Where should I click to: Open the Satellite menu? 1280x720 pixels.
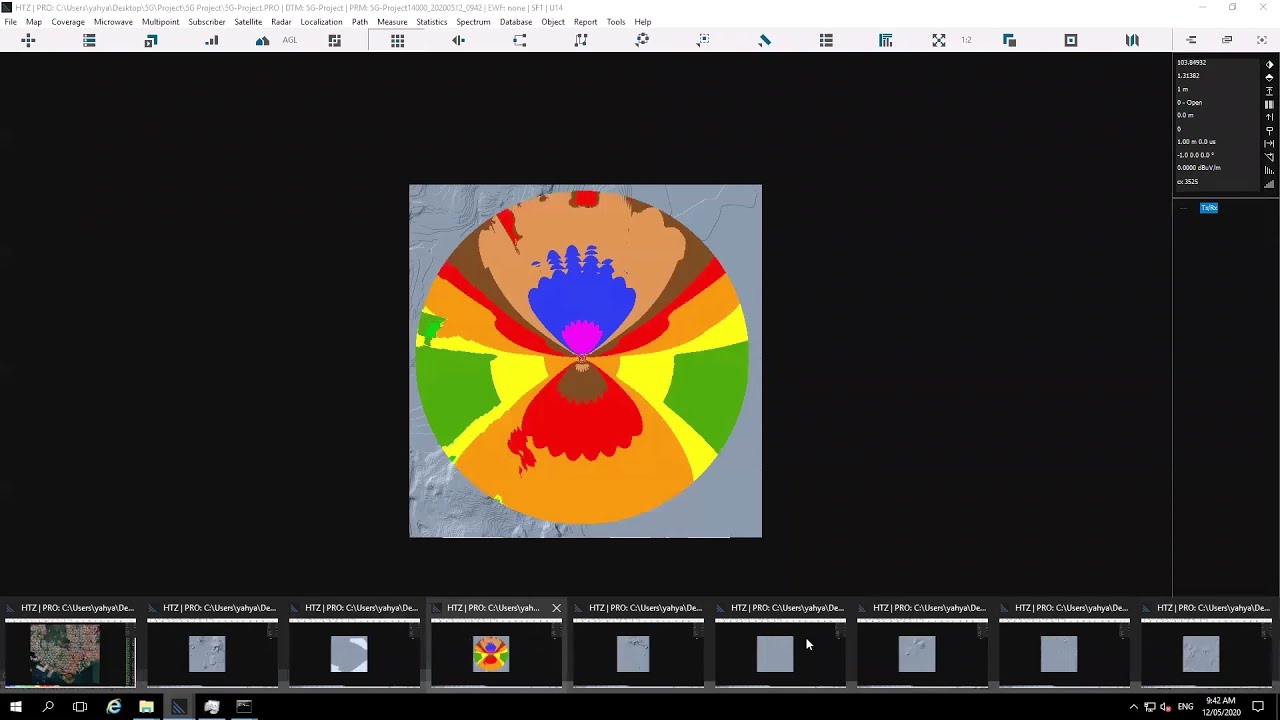coord(248,22)
